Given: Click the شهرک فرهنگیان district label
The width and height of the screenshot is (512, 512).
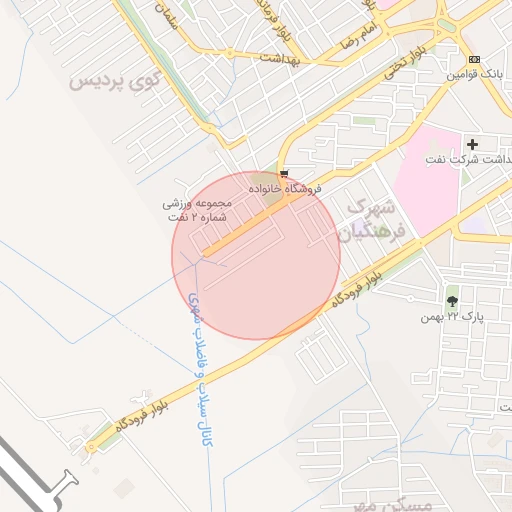Looking at the screenshot, I should [371, 221].
